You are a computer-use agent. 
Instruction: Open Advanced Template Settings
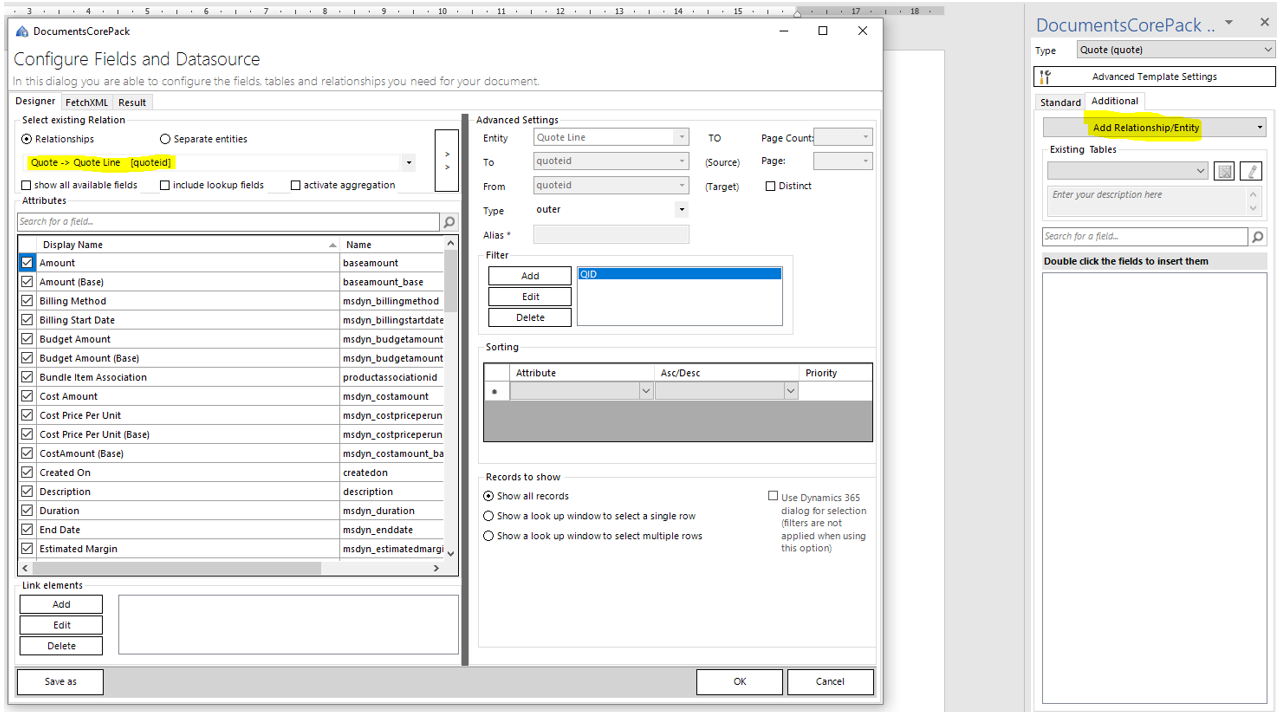(x=1155, y=77)
